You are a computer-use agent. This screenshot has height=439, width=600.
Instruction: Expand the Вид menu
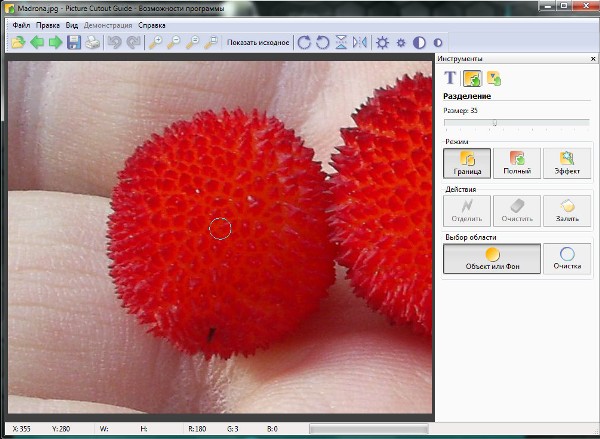point(72,24)
